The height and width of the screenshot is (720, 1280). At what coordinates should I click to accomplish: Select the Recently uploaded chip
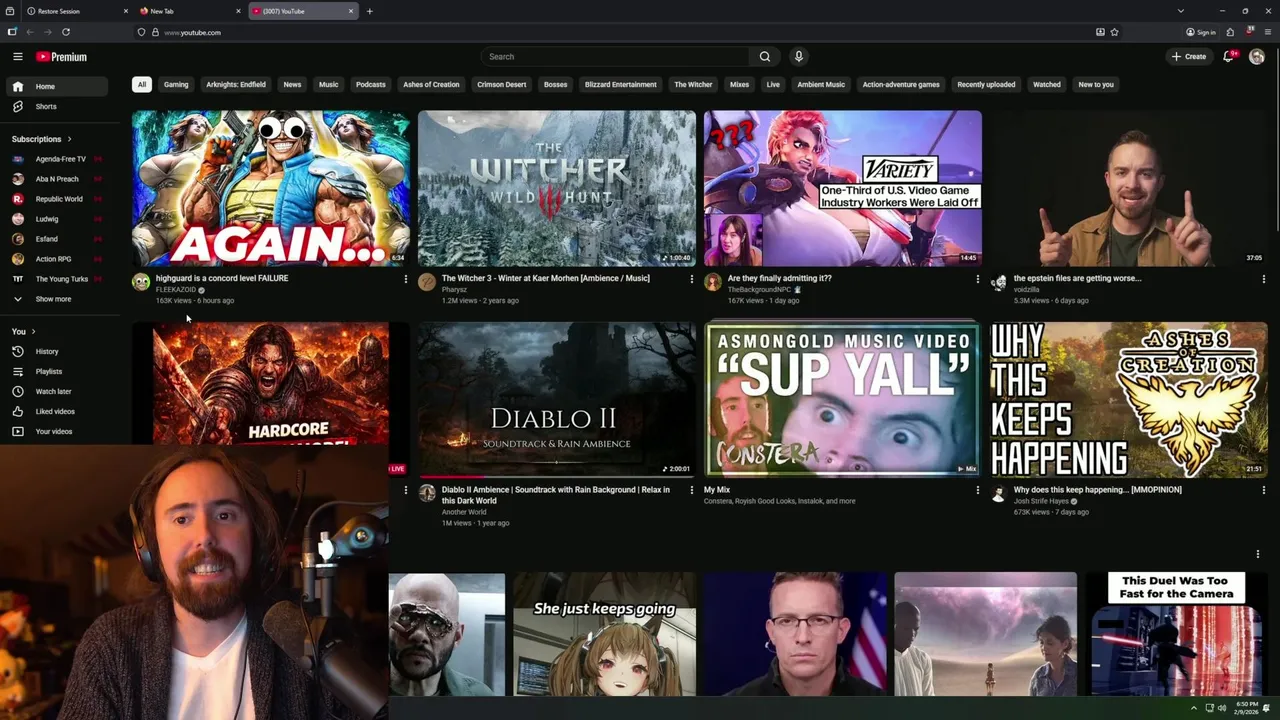(x=986, y=85)
